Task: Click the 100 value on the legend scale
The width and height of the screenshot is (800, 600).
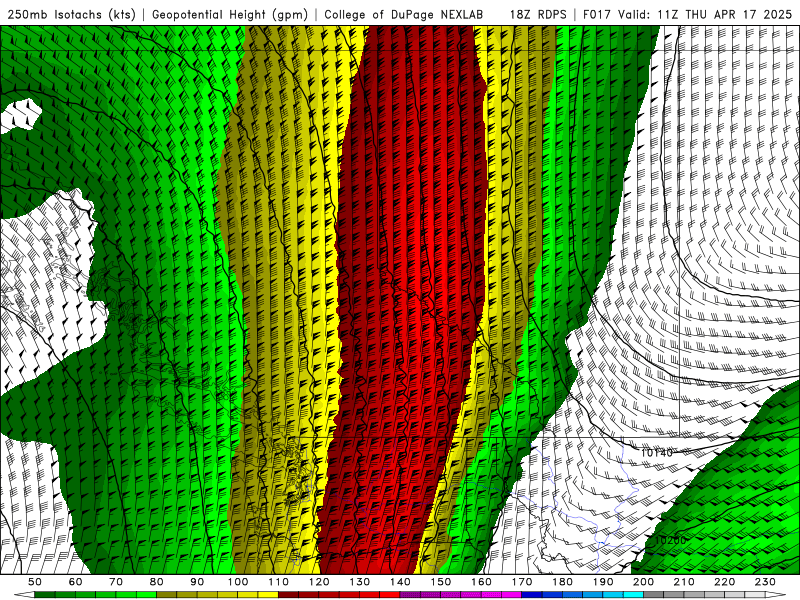Action: 238,582
